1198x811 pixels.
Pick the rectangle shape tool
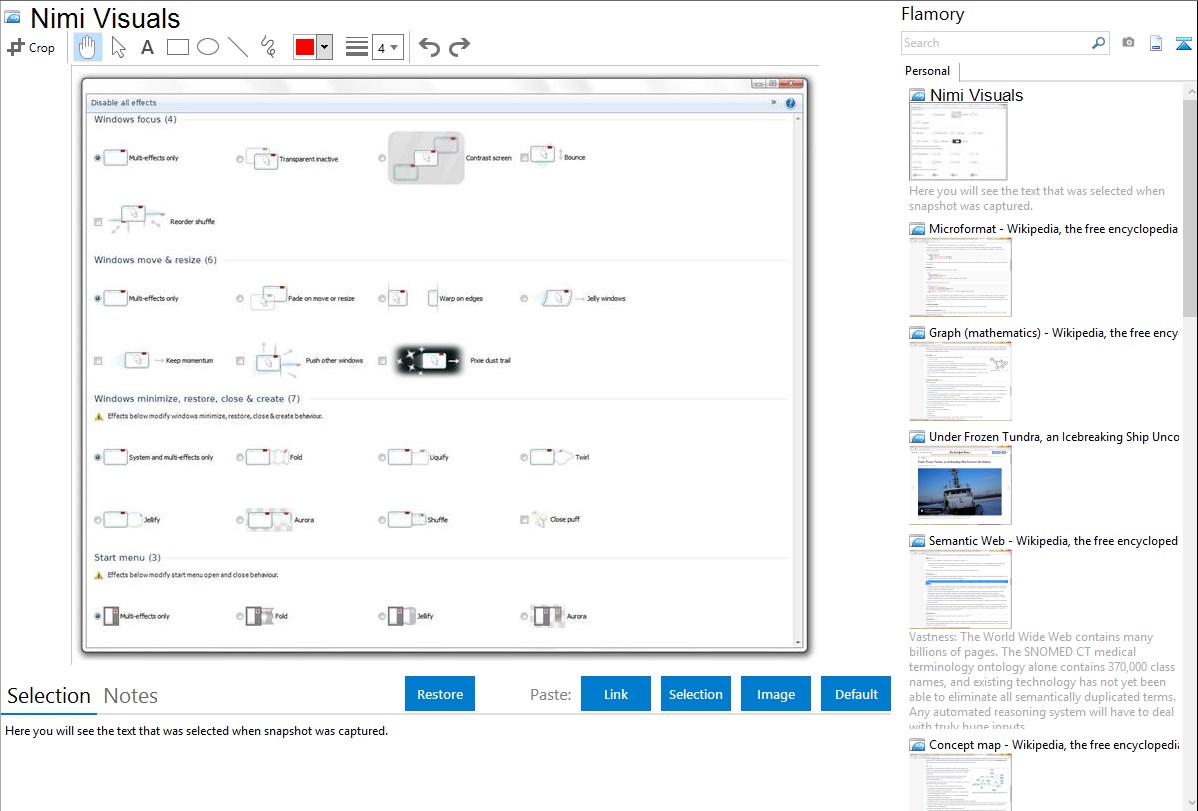coord(177,47)
